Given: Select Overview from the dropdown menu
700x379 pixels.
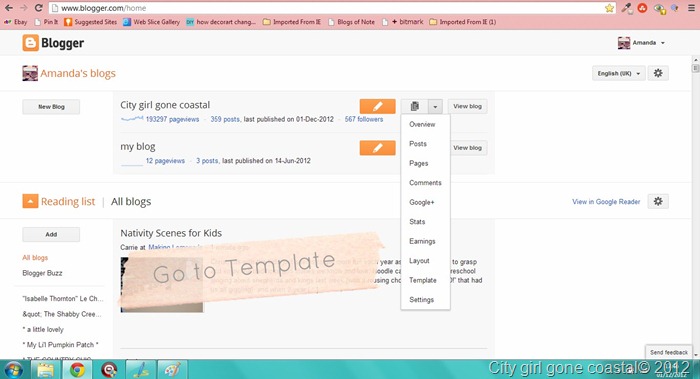Looking at the screenshot, I should pos(422,124).
